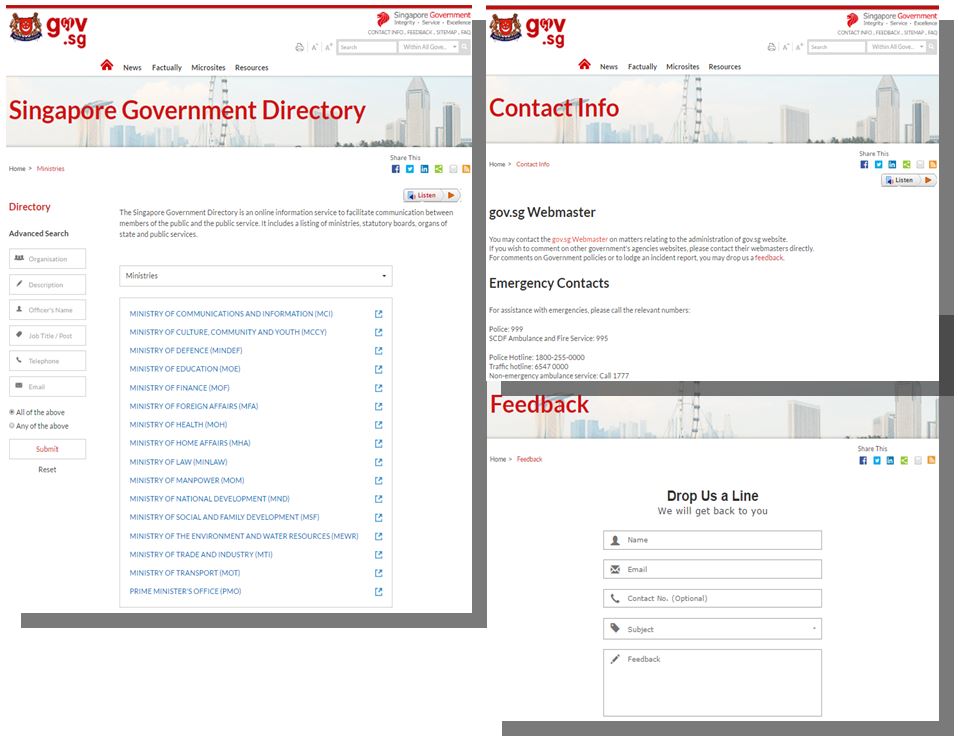Click the gov.sg logo on Directory page
958x740 pixels.
coord(49,30)
